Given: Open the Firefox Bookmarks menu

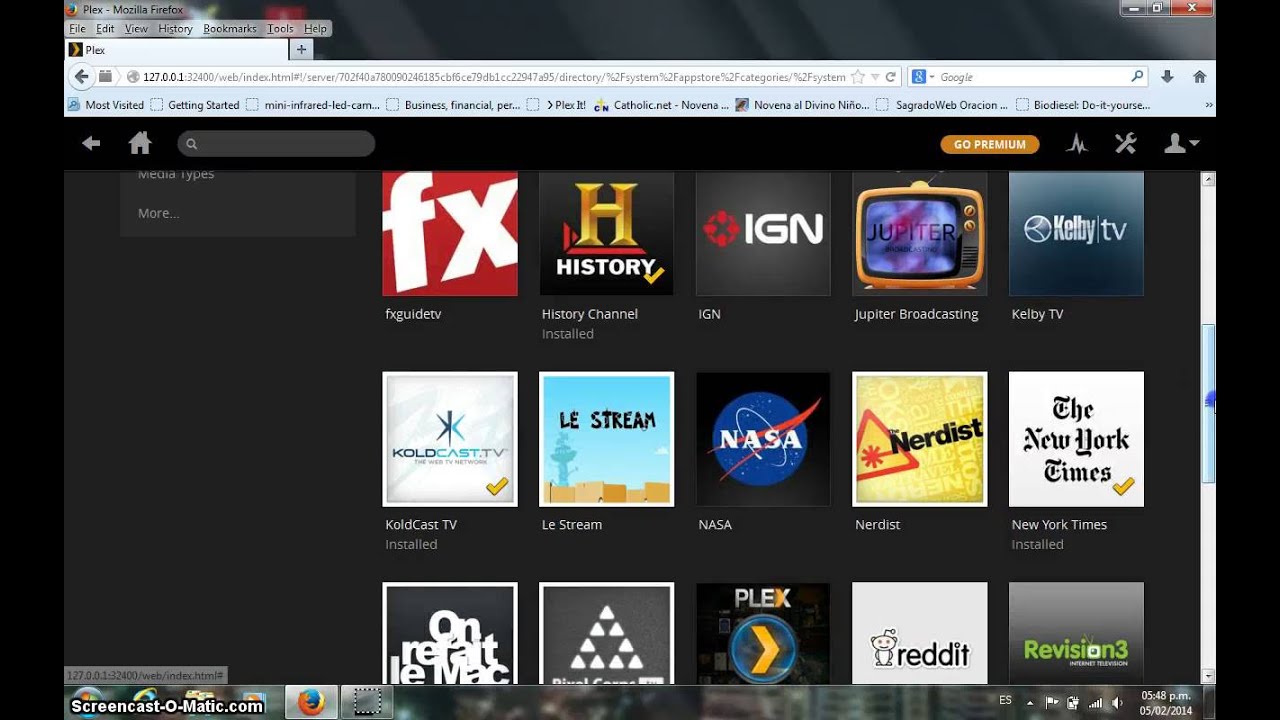Looking at the screenshot, I should coord(230,29).
